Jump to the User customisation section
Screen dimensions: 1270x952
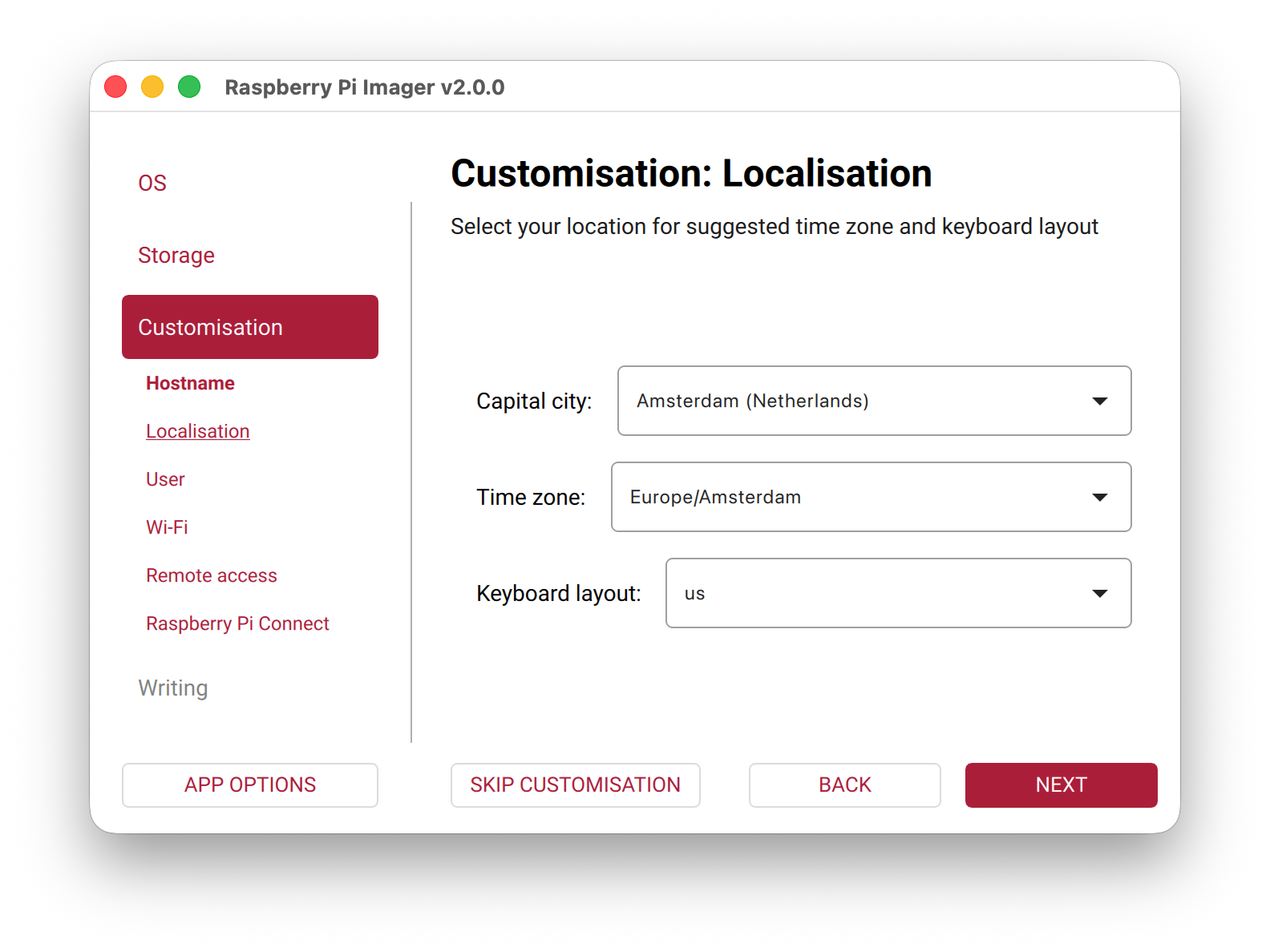[165, 479]
